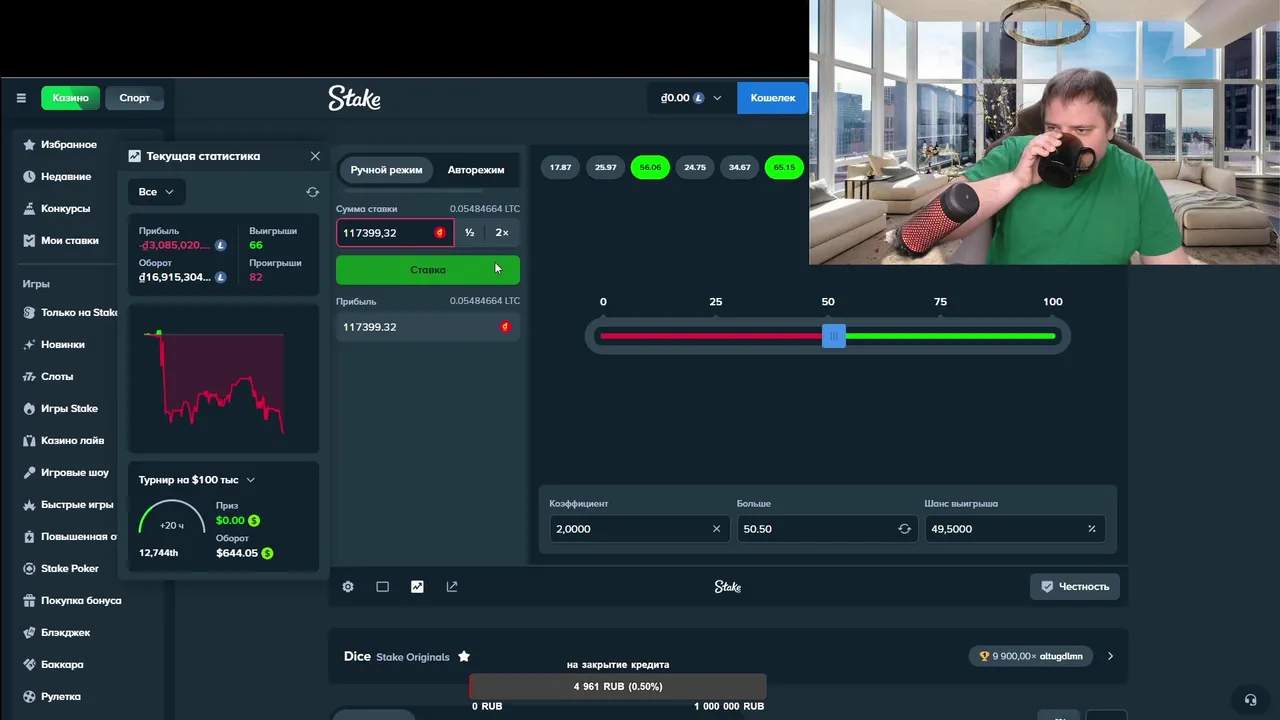Screen dimensions: 1280x720
Task: Click the 56.06 past result chip
Action: tap(650, 168)
